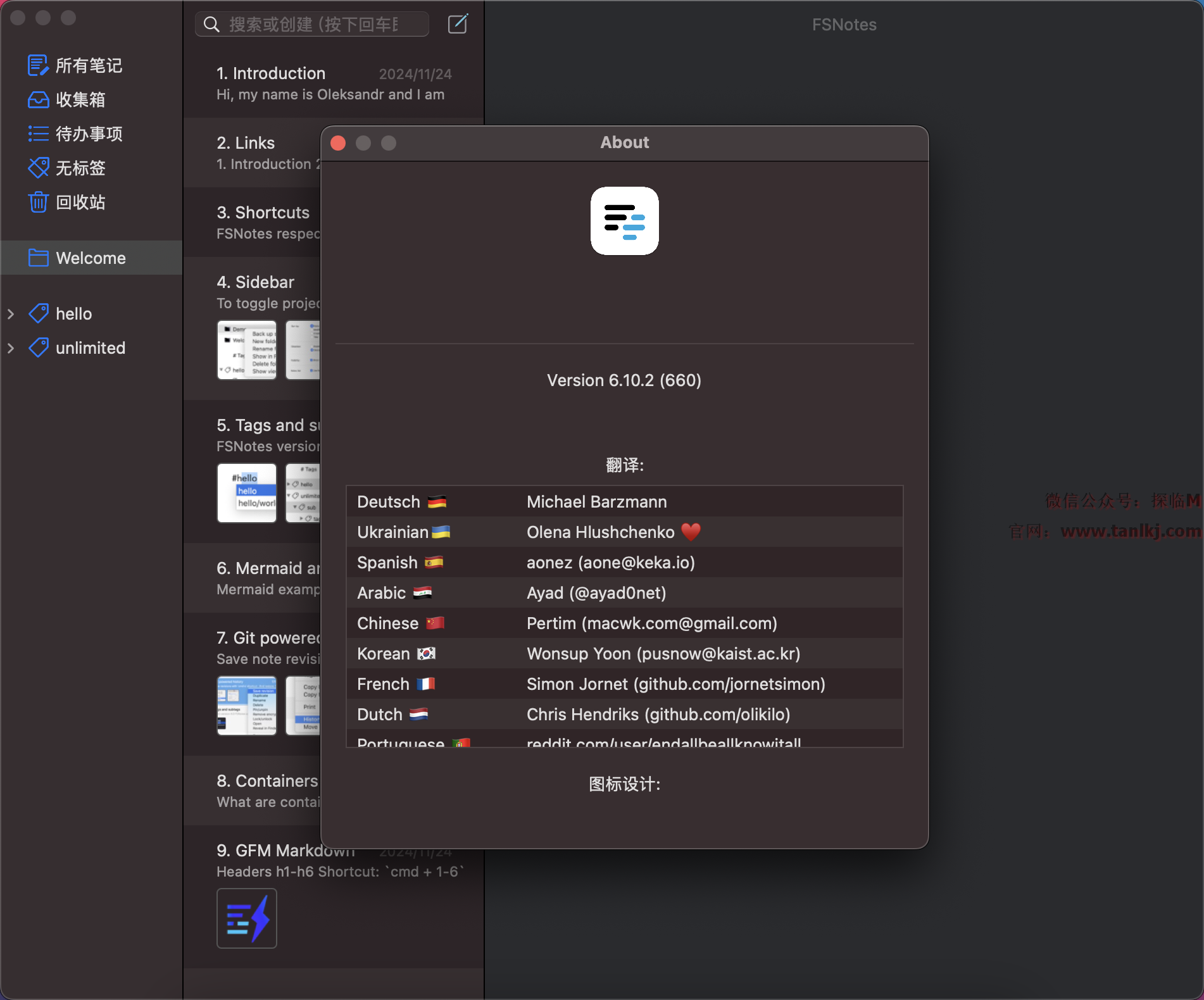
Task: Select note "5. Tags and su…"
Action: point(252,472)
